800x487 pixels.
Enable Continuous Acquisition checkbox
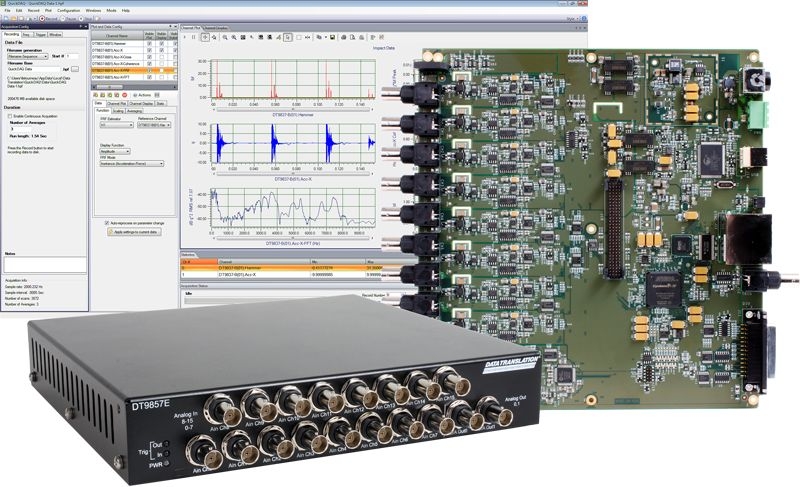pos(10,116)
